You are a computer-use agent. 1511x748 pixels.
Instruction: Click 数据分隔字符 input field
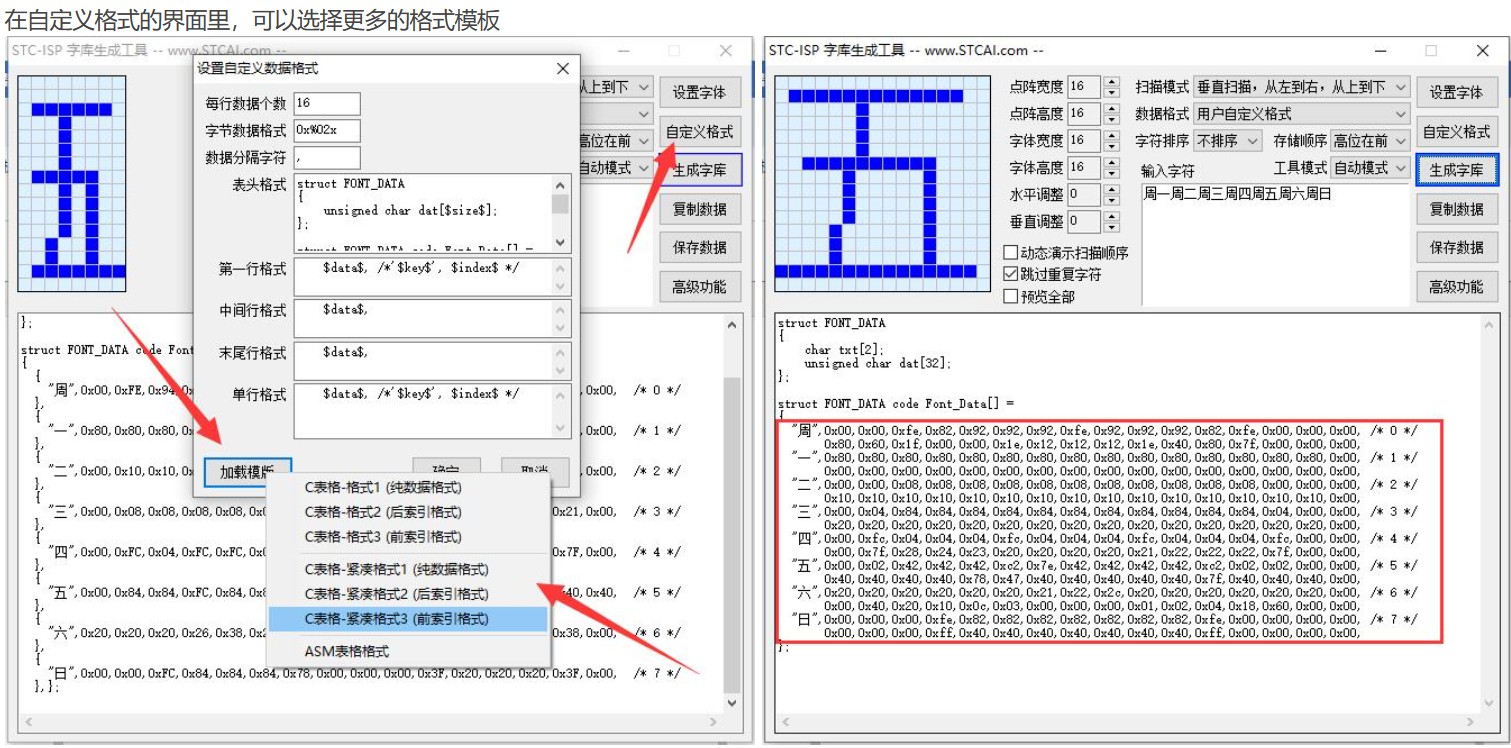(x=327, y=157)
